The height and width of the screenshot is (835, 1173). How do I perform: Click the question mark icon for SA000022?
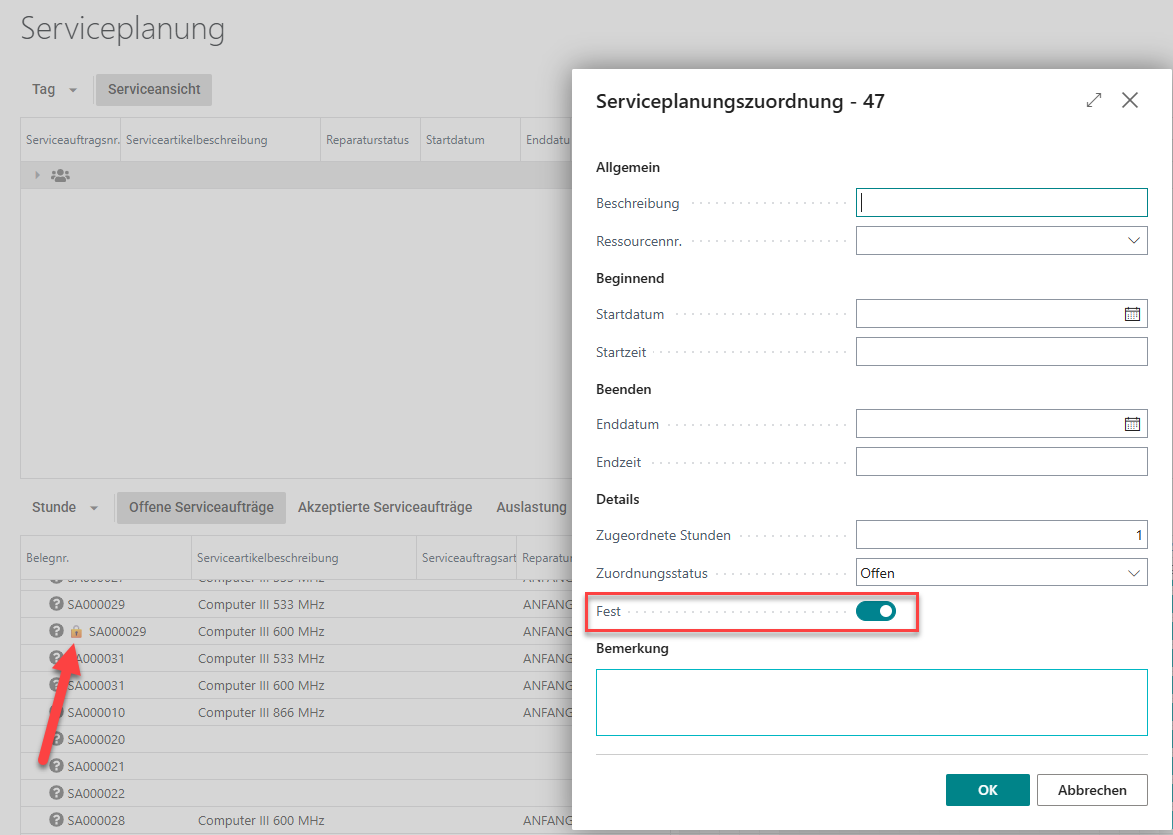[x=56, y=793]
